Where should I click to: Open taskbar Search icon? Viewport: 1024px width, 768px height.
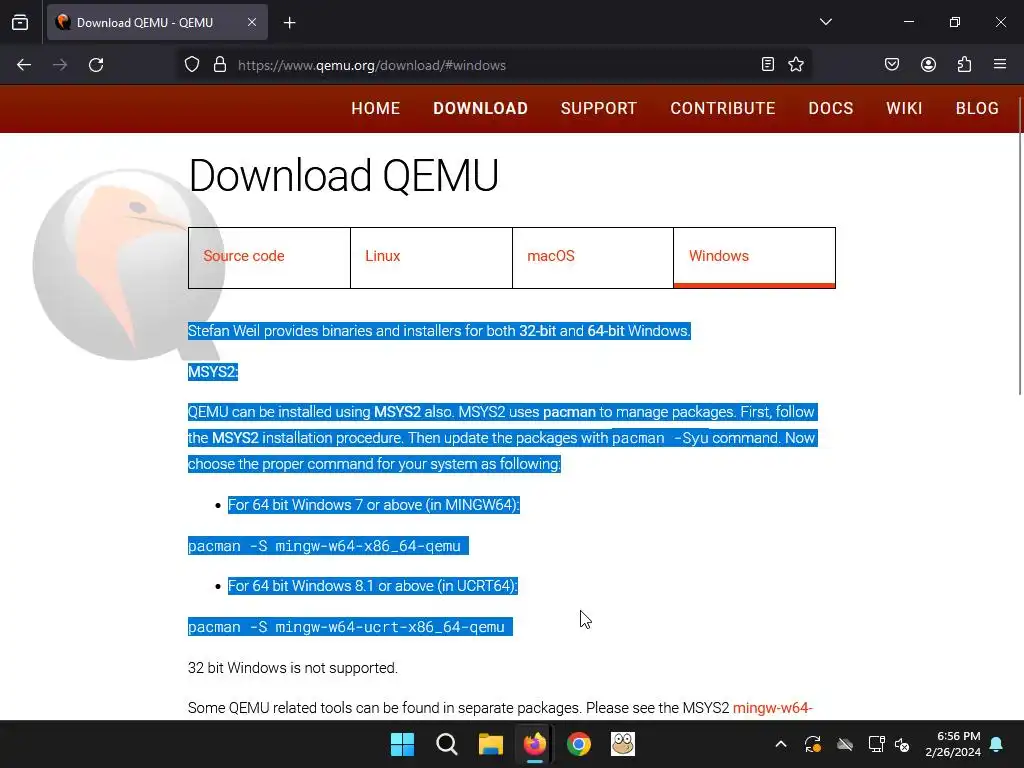tap(447, 744)
